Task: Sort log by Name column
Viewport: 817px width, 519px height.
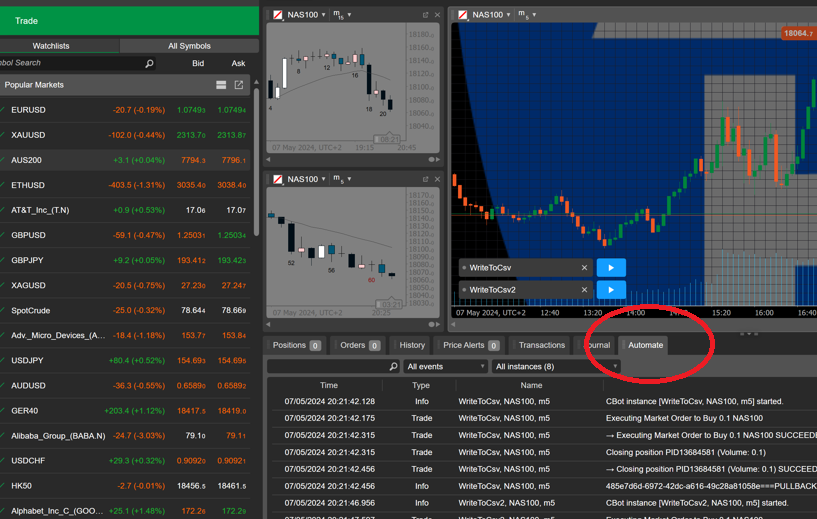Action: tap(531, 385)
